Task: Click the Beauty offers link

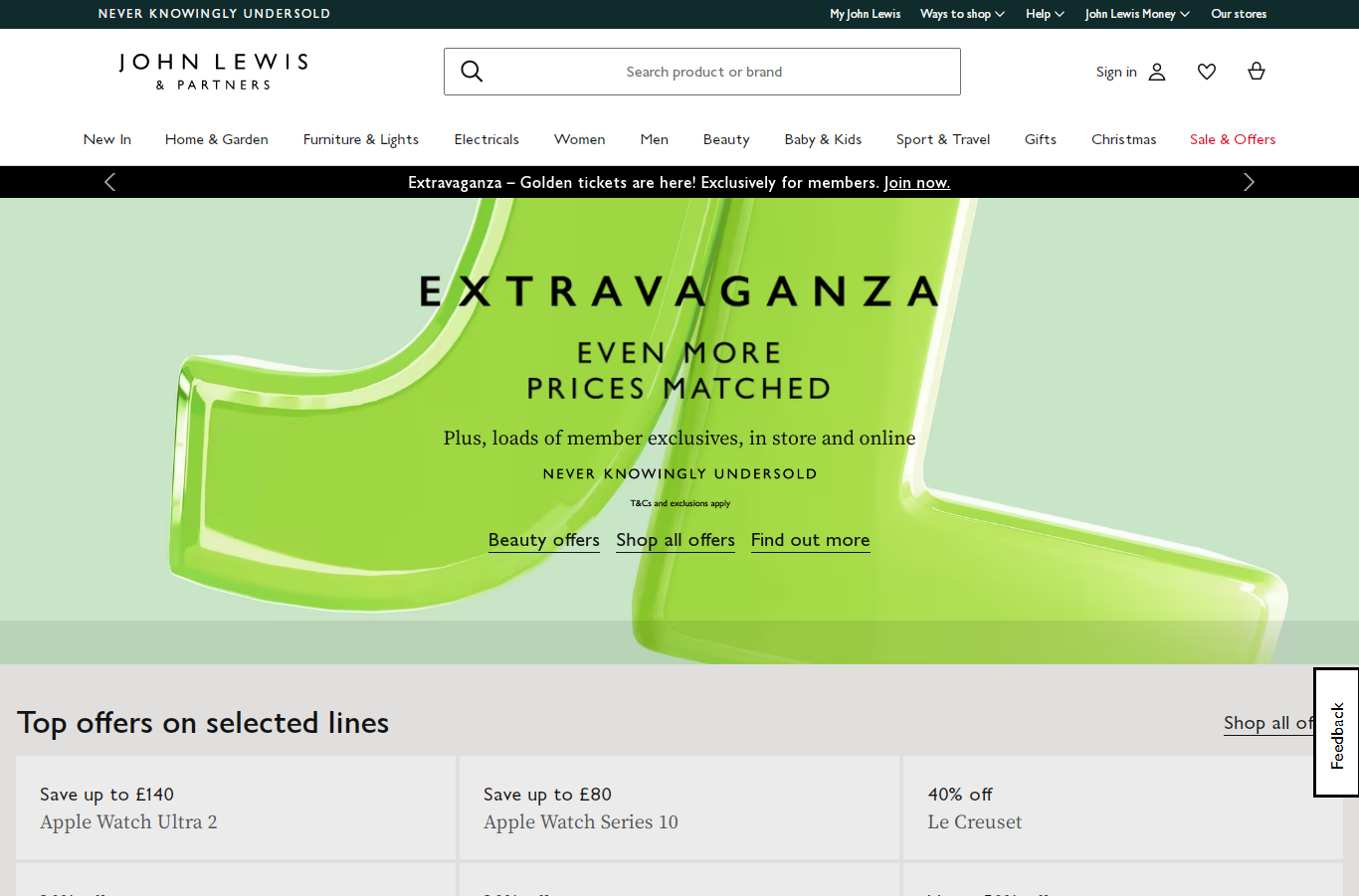Action: (544, 540)
